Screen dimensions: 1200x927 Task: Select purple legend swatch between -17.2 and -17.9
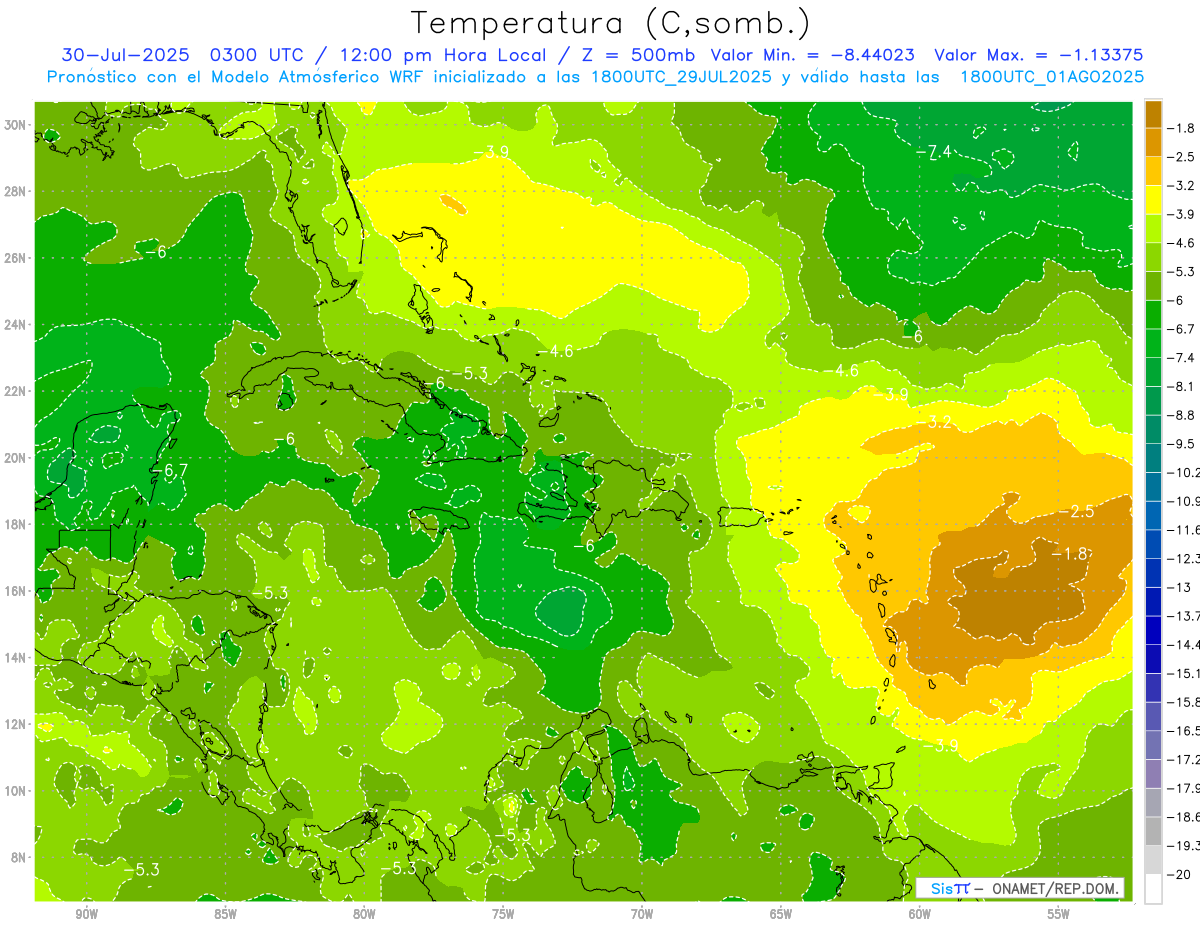pyautogui.click(x=1153, y=772)
